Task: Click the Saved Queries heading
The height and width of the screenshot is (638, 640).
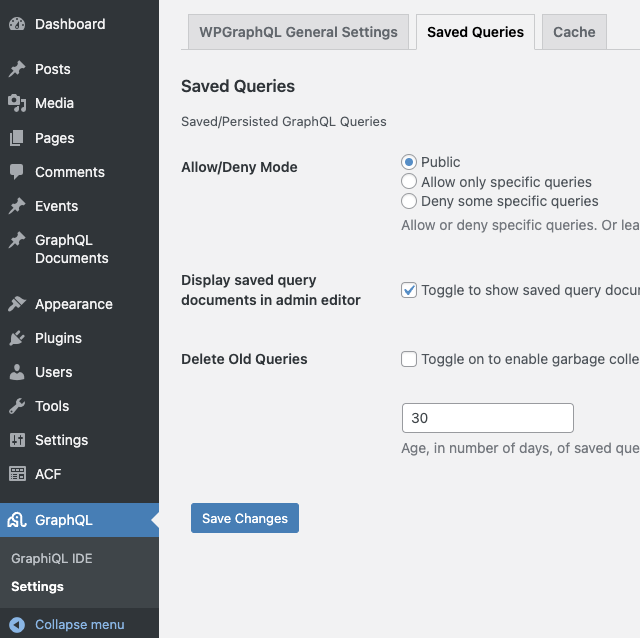Action: click(238, 86)
